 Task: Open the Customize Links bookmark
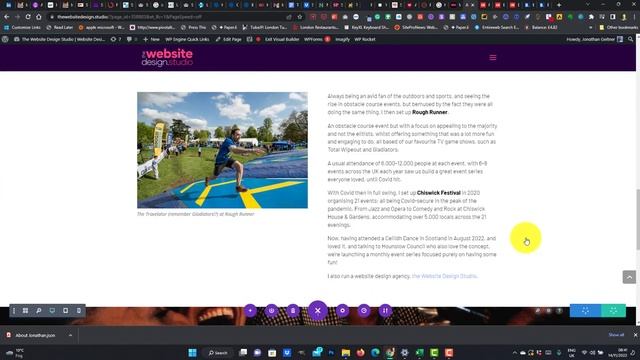[x=22, y=27]
